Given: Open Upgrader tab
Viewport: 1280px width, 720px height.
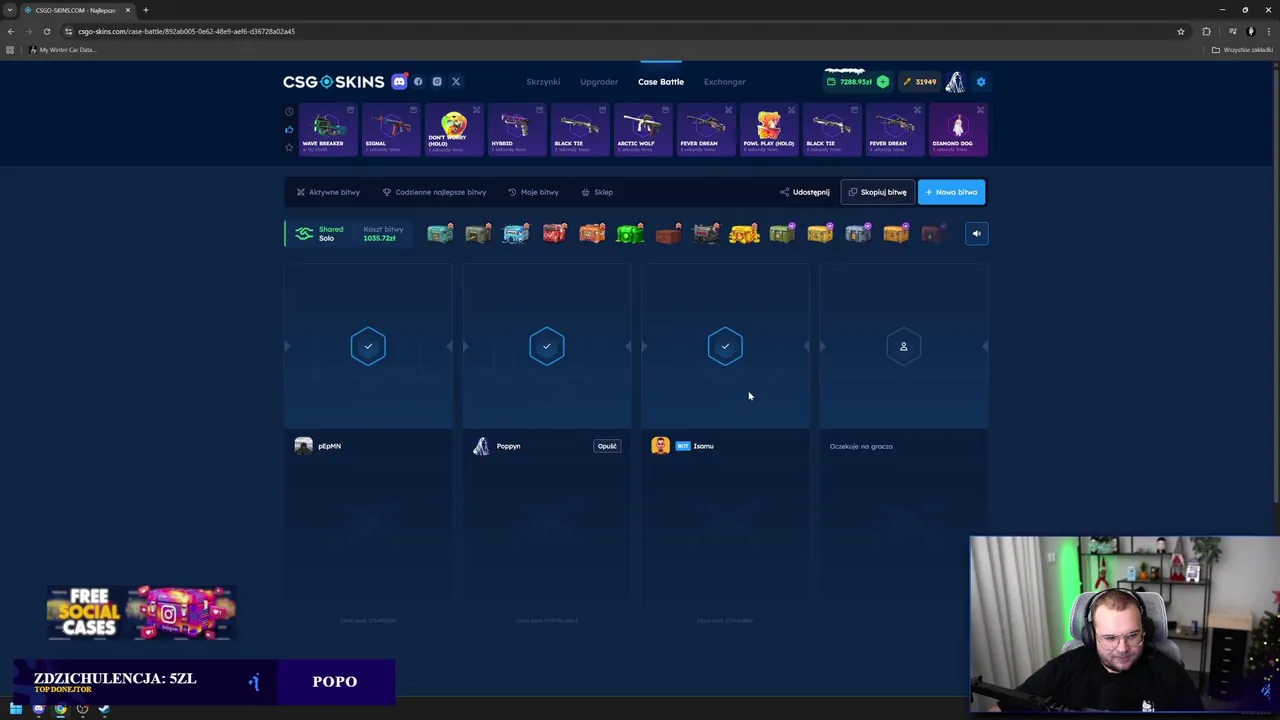Looking at the screenshot, I should (x=599, y=82).
